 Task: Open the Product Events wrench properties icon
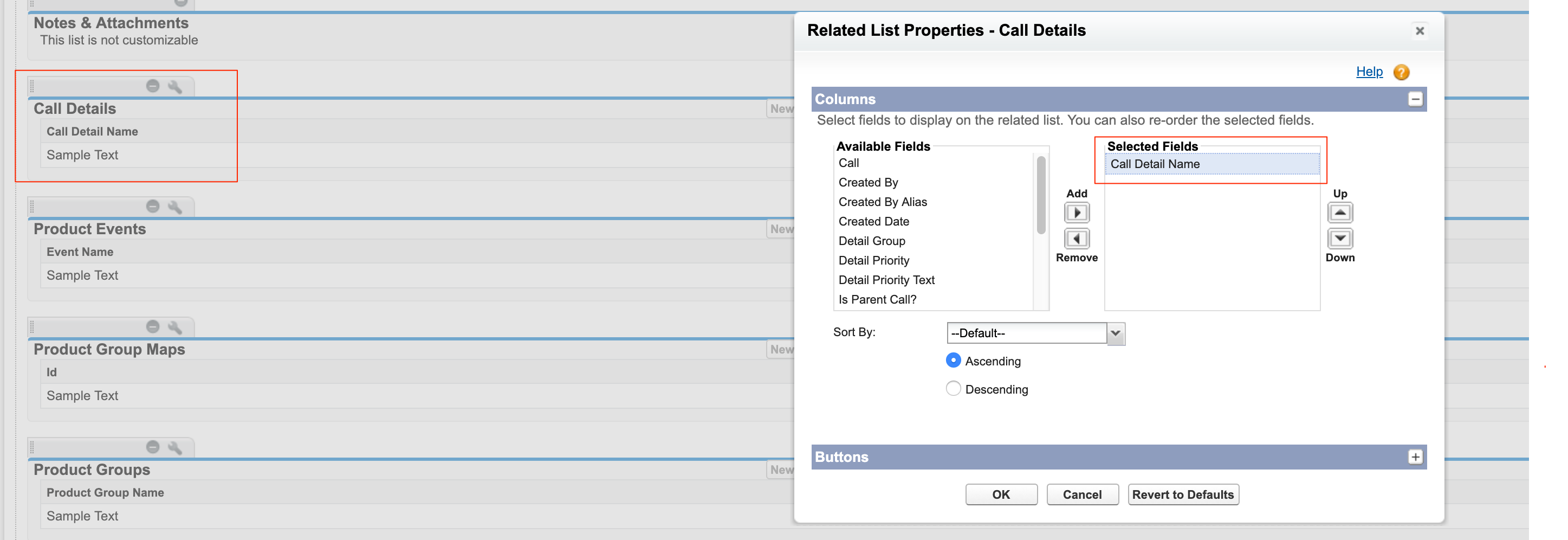(174, 207)
